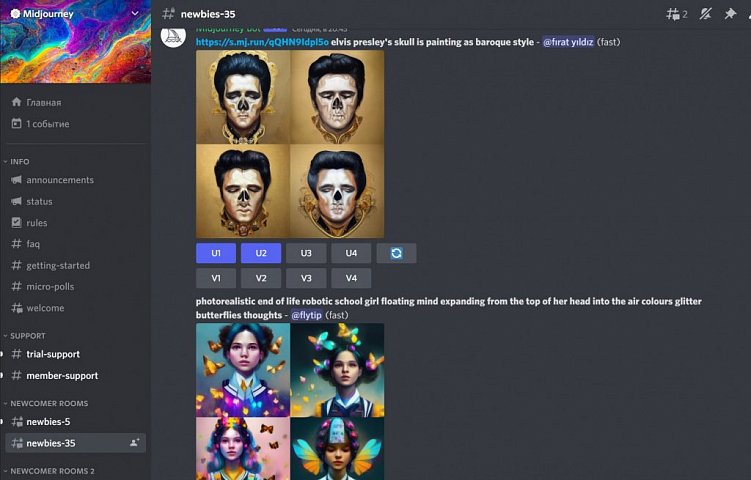The image size is (751, 480).
Task: Click the megaphone icon beside announcements
Action: pos(16,180)
